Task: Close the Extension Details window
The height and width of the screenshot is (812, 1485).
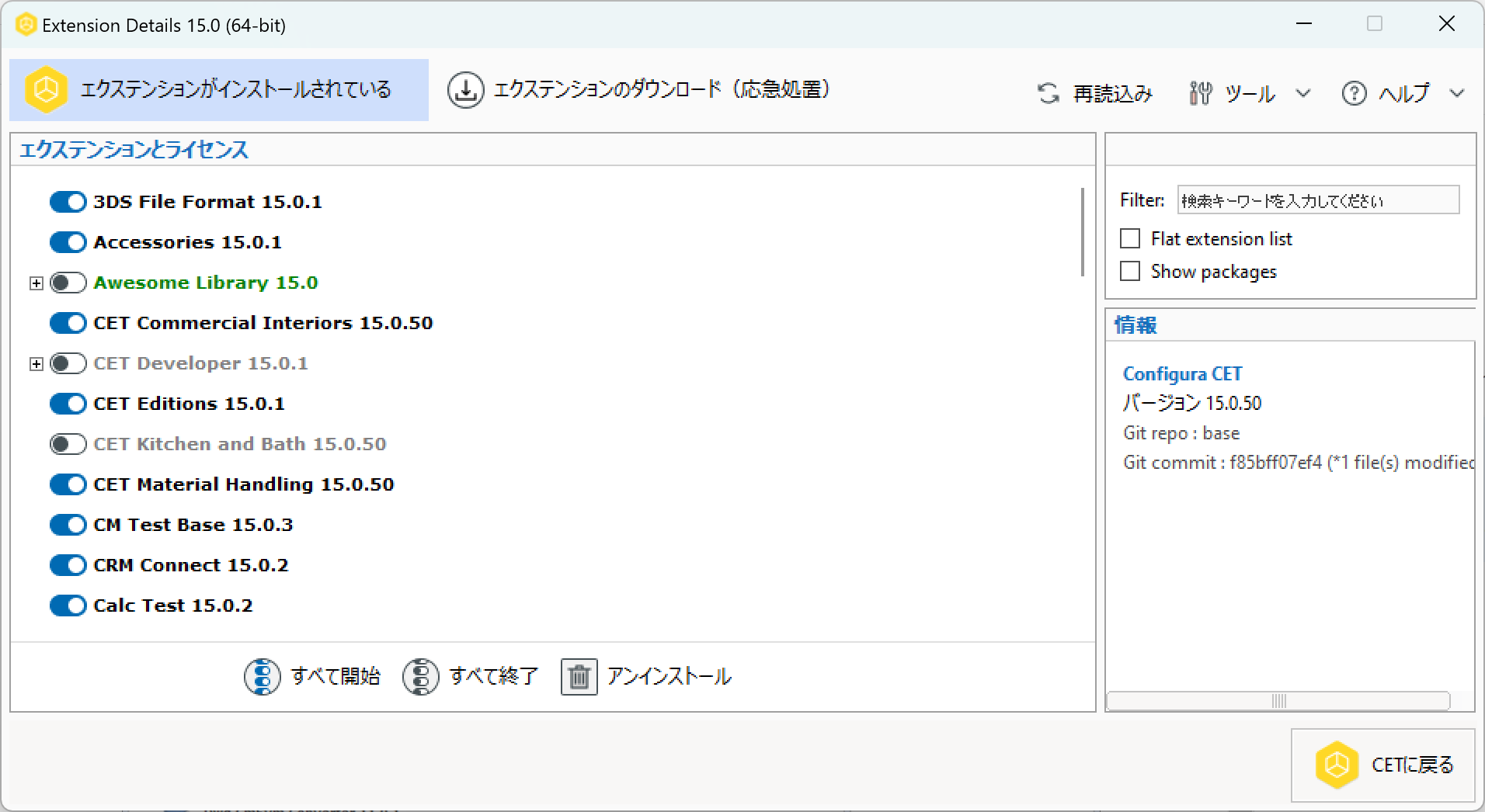Action: coord(1446,24)
